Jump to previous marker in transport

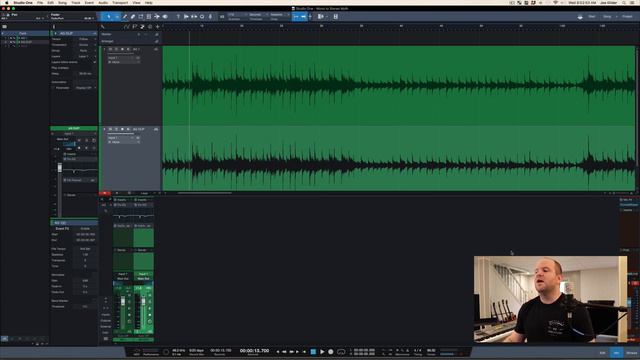[x=278, y=351]
